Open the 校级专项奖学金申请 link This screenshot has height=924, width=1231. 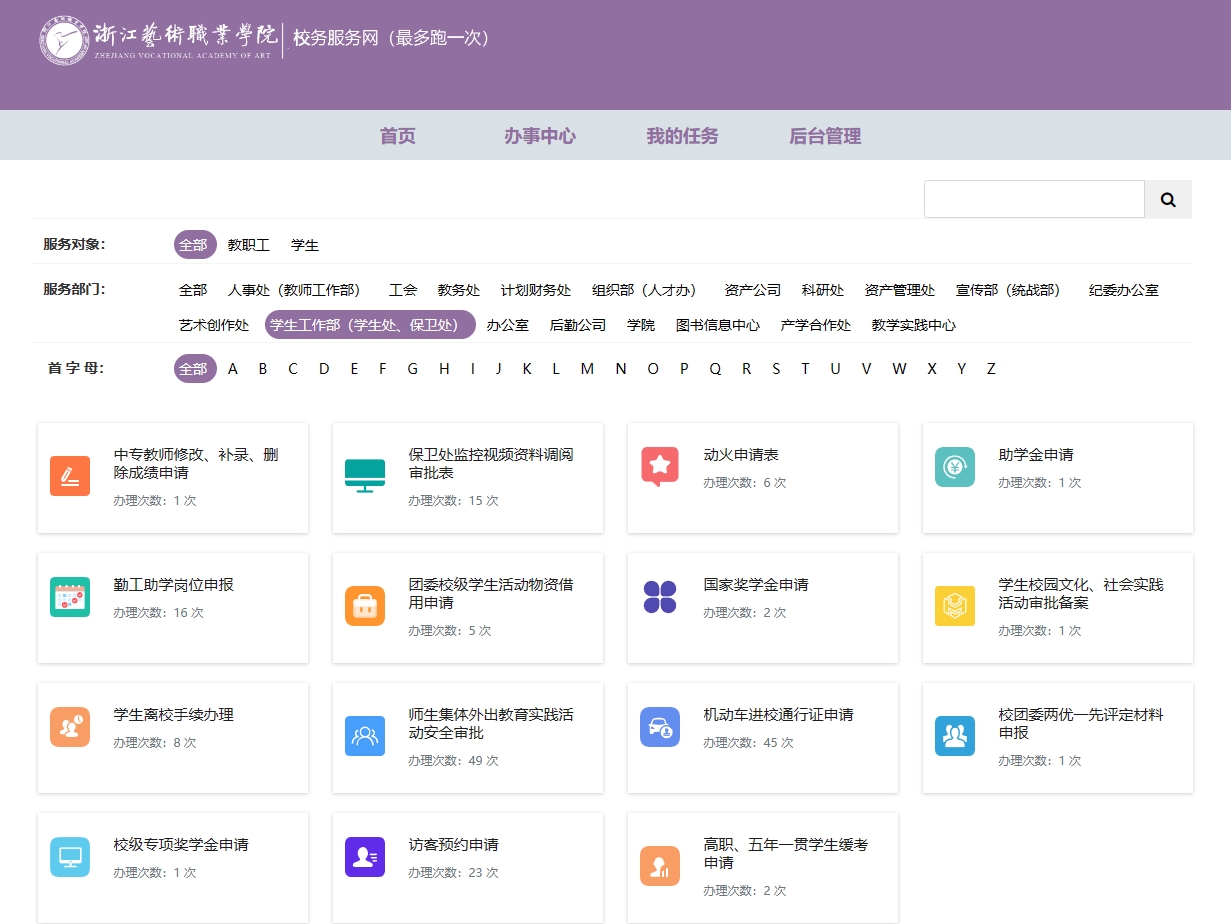pyautogui.click(x=181, y=845)
